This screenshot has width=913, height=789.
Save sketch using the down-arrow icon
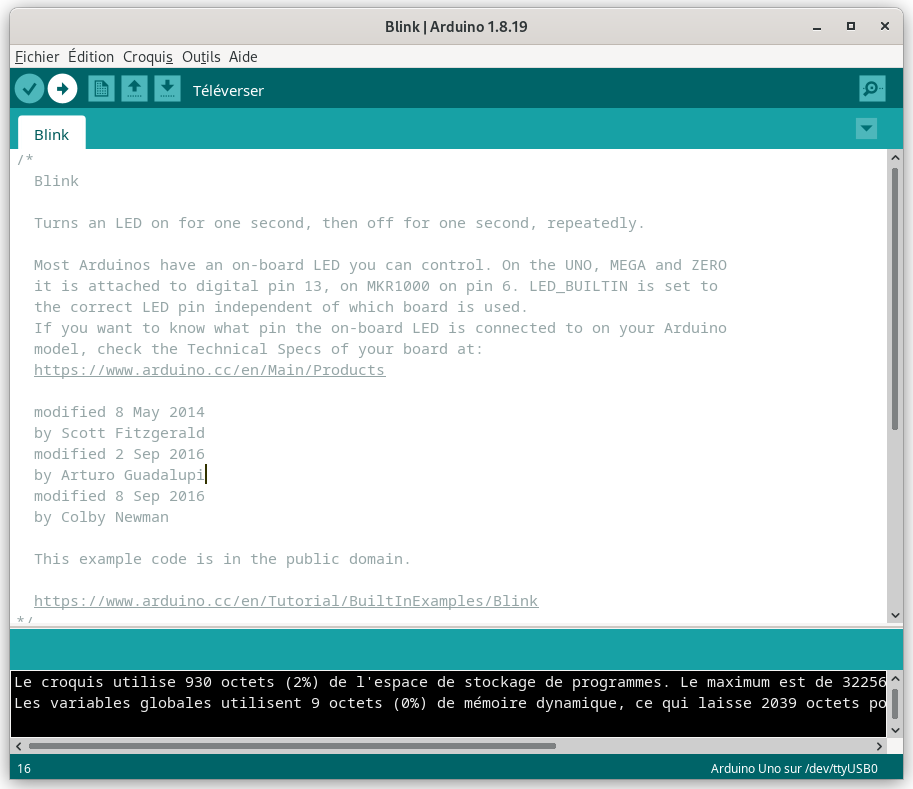pos(168,89)
